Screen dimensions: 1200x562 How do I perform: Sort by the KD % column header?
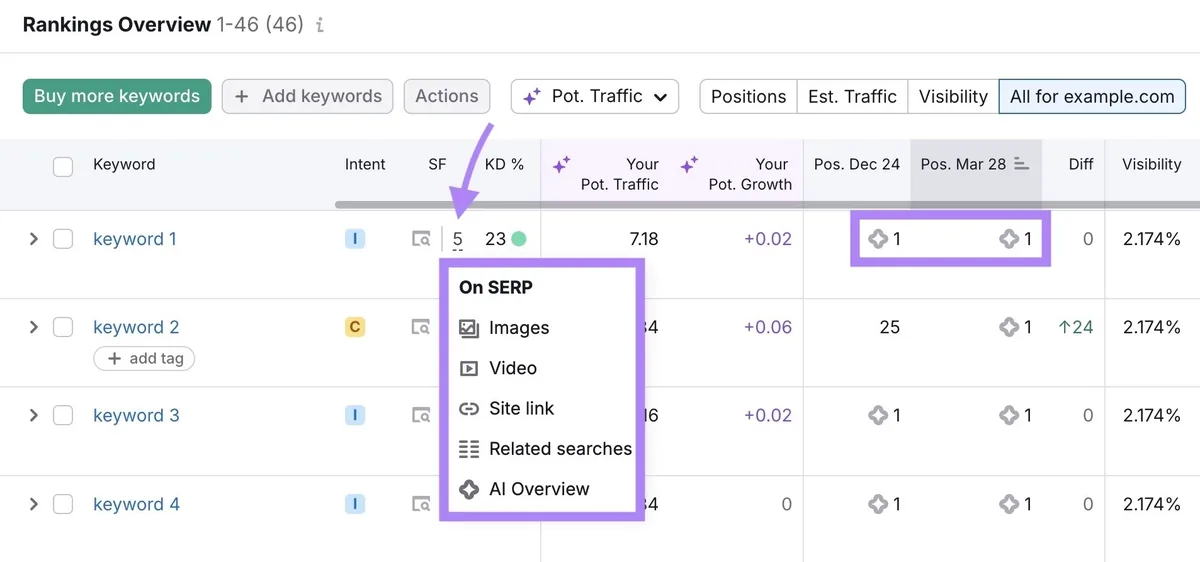pos(504,164)
